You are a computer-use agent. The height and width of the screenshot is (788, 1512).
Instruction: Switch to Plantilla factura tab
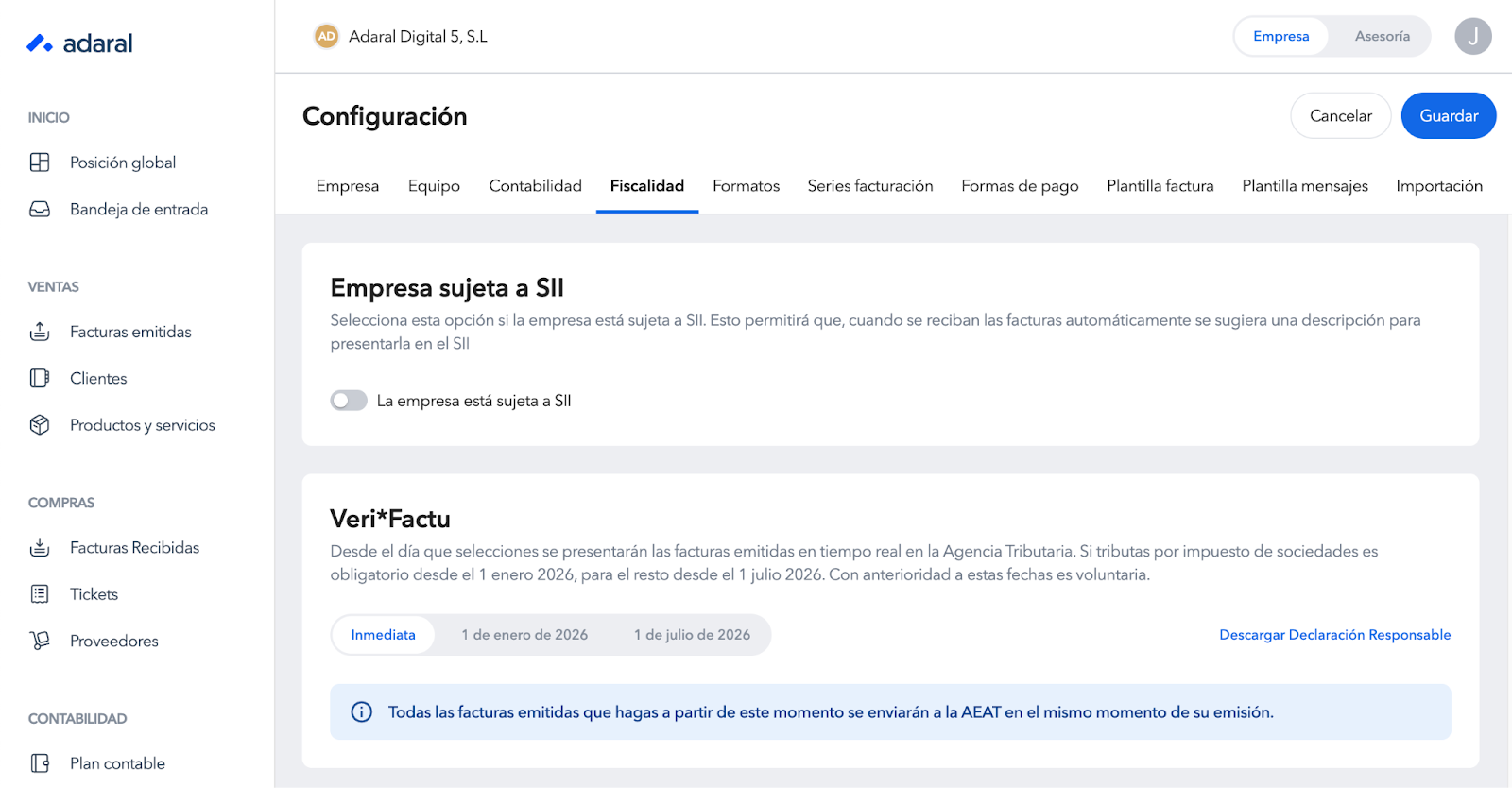tap(1160, 186)
